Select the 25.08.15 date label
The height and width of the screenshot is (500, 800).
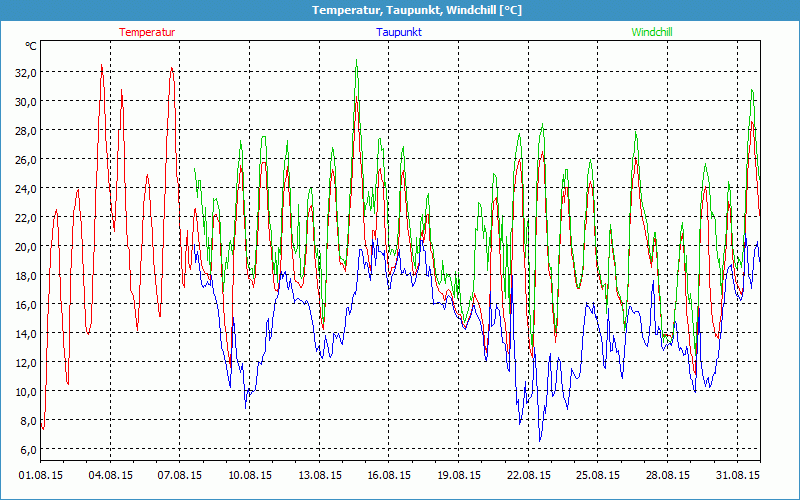click(x=598, y=475)
